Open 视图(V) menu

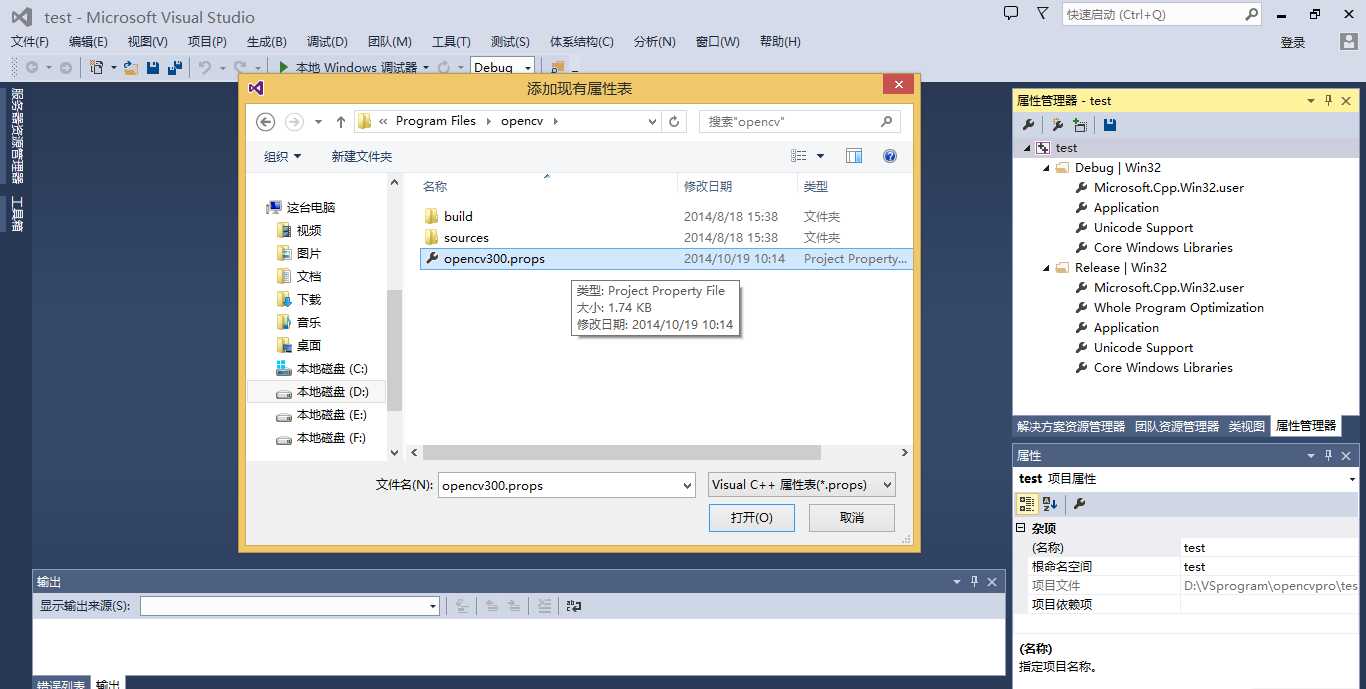(x=147, y=42)
